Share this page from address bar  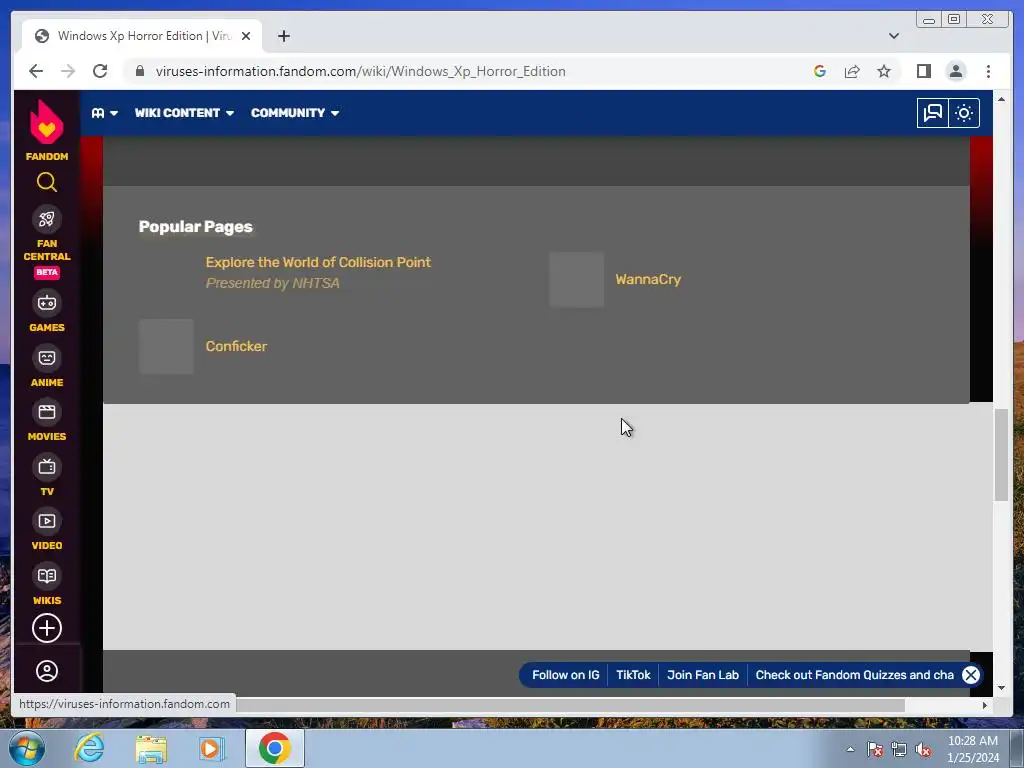pos(852,71)
